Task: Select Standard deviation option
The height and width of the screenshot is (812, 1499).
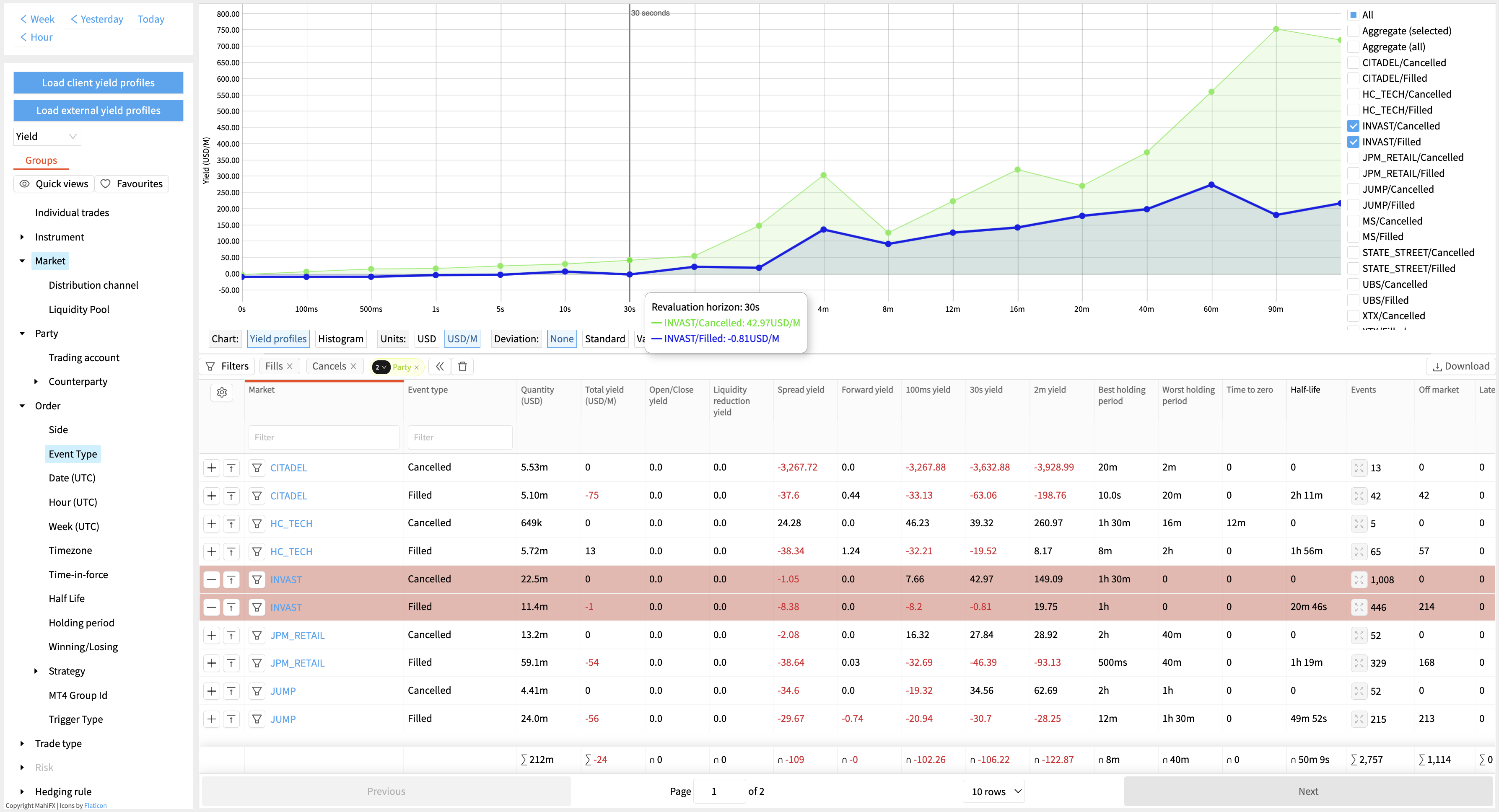Action: [x=604, y=339]
